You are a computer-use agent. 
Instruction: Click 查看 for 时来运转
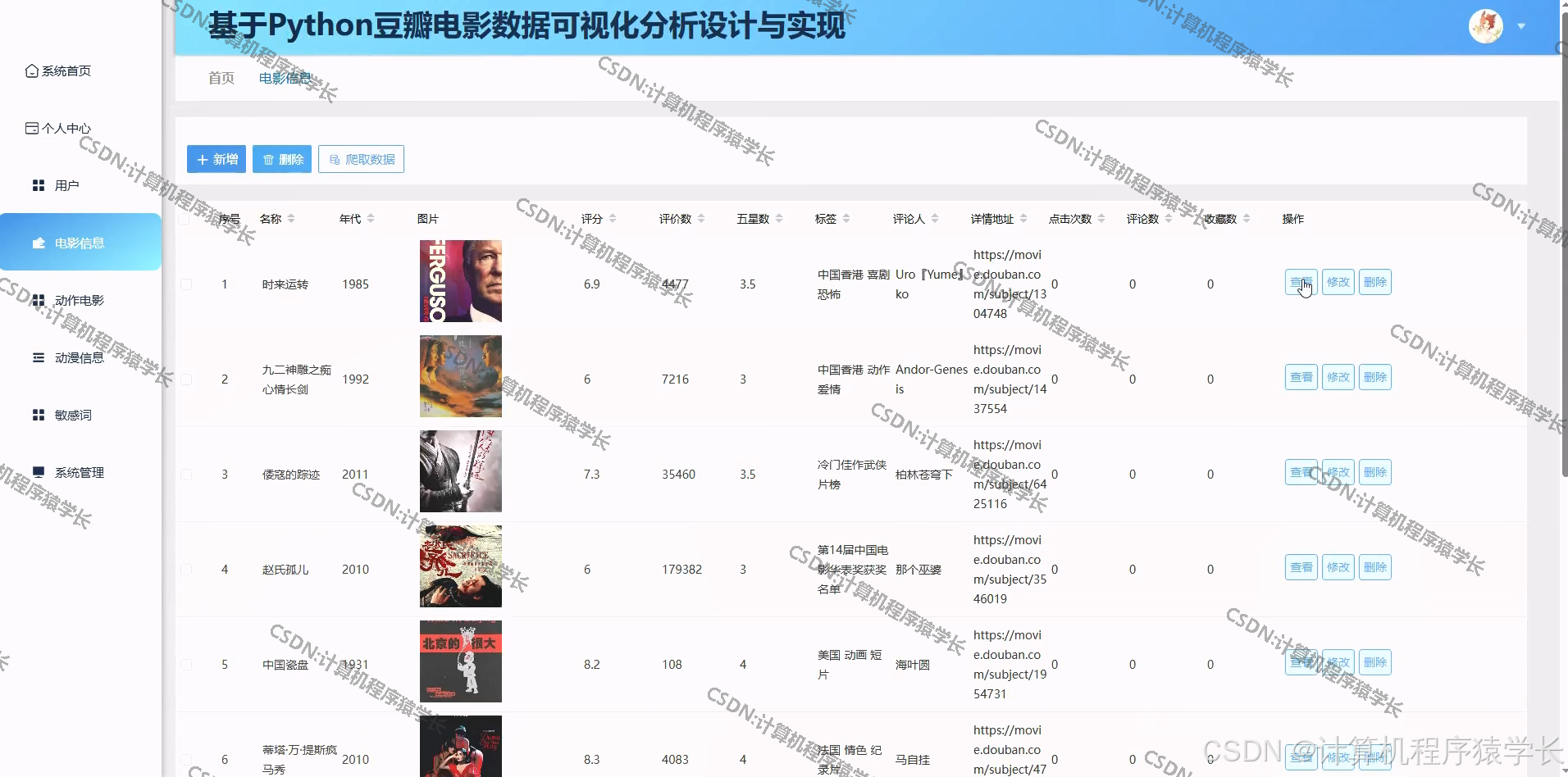[x=1301, y=282]
